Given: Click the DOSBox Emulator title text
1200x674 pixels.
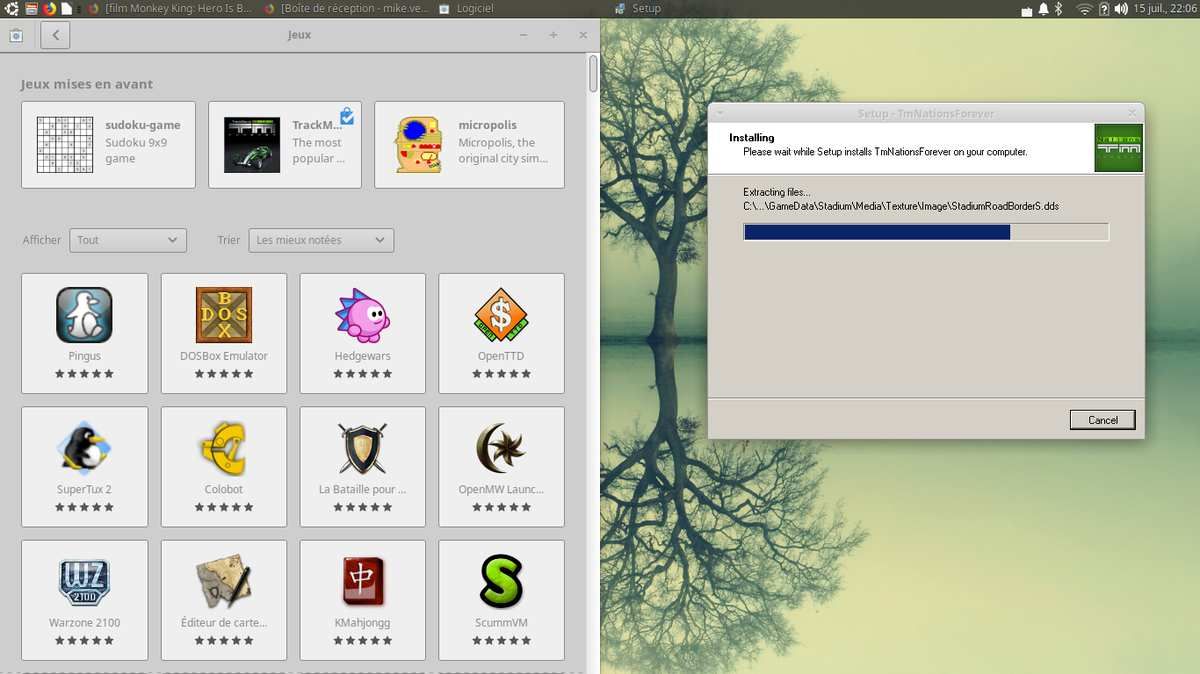Looking at the screenshot, I should [x=224, y=356].
